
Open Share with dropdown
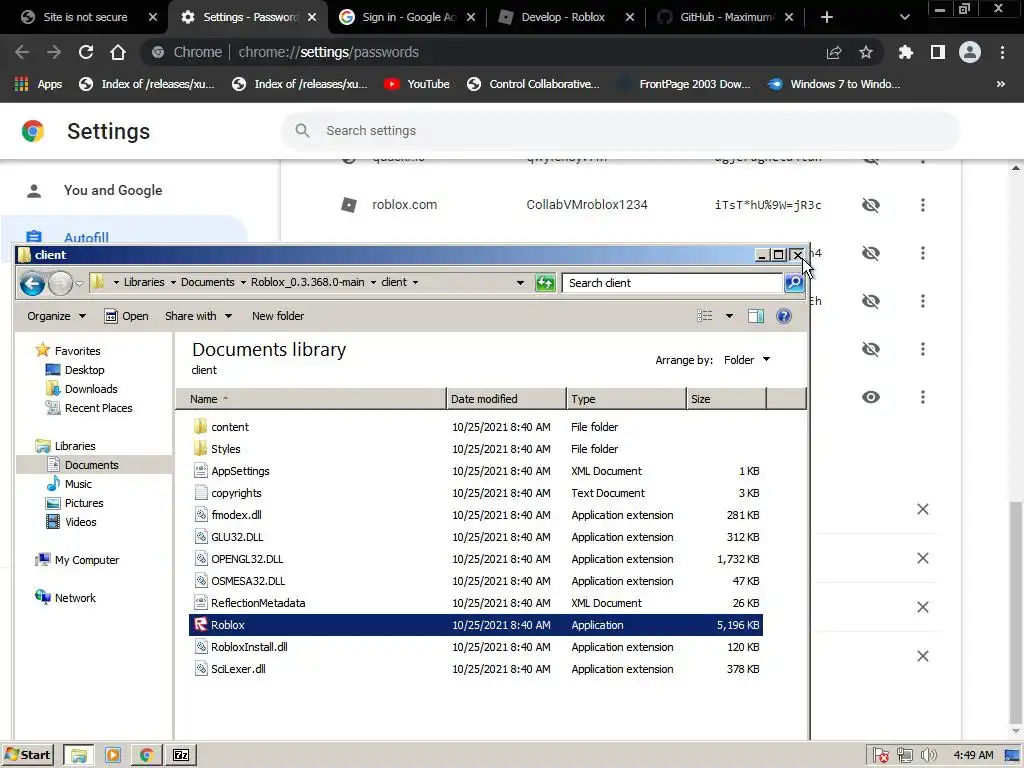(x=199, y=316)
